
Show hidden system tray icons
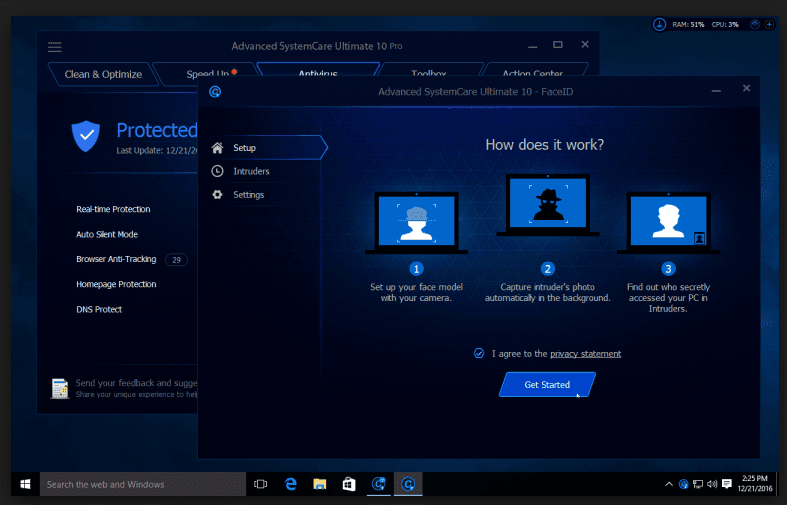(669, 484)
